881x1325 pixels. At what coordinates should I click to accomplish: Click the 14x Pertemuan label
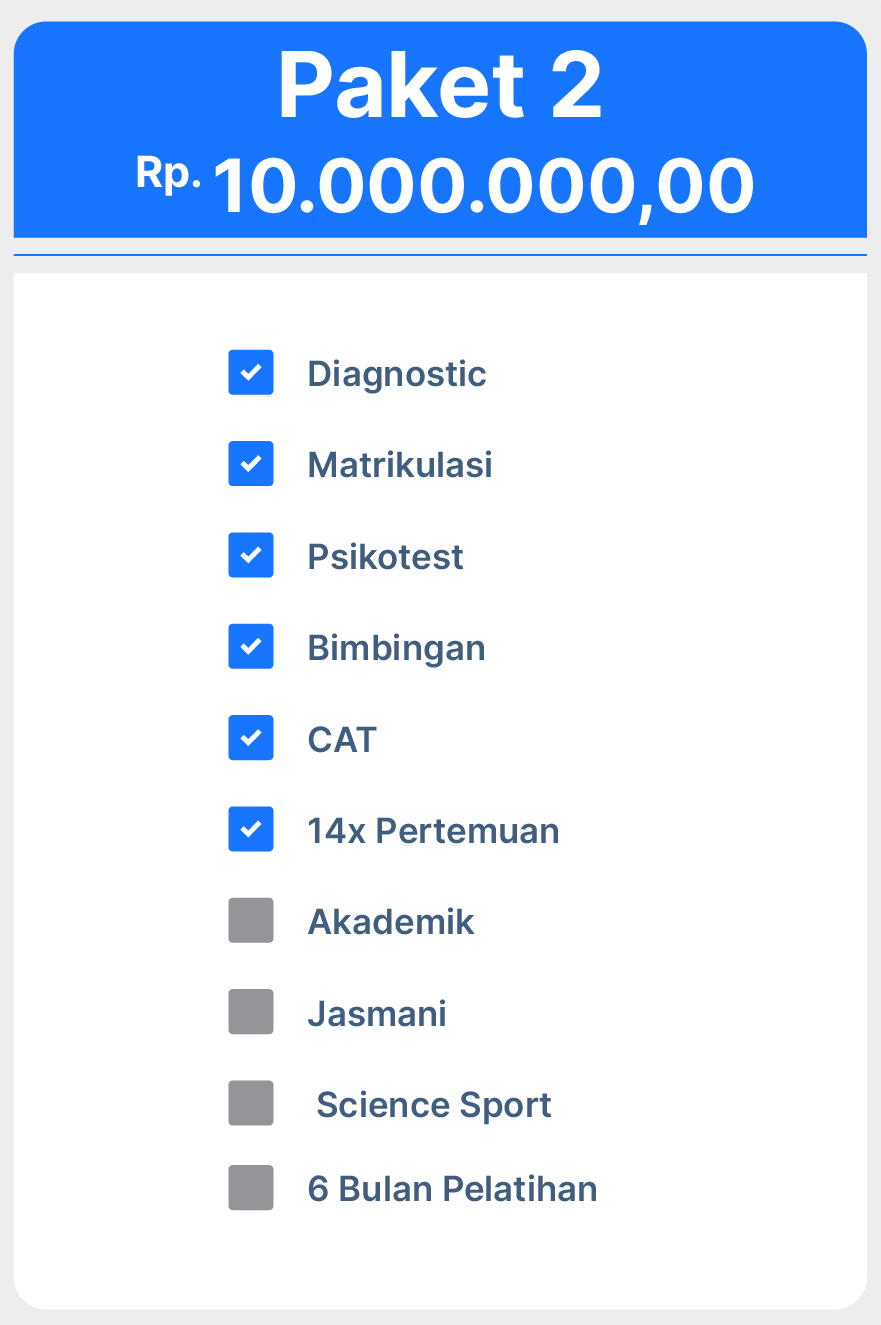[x=433, y=831]
